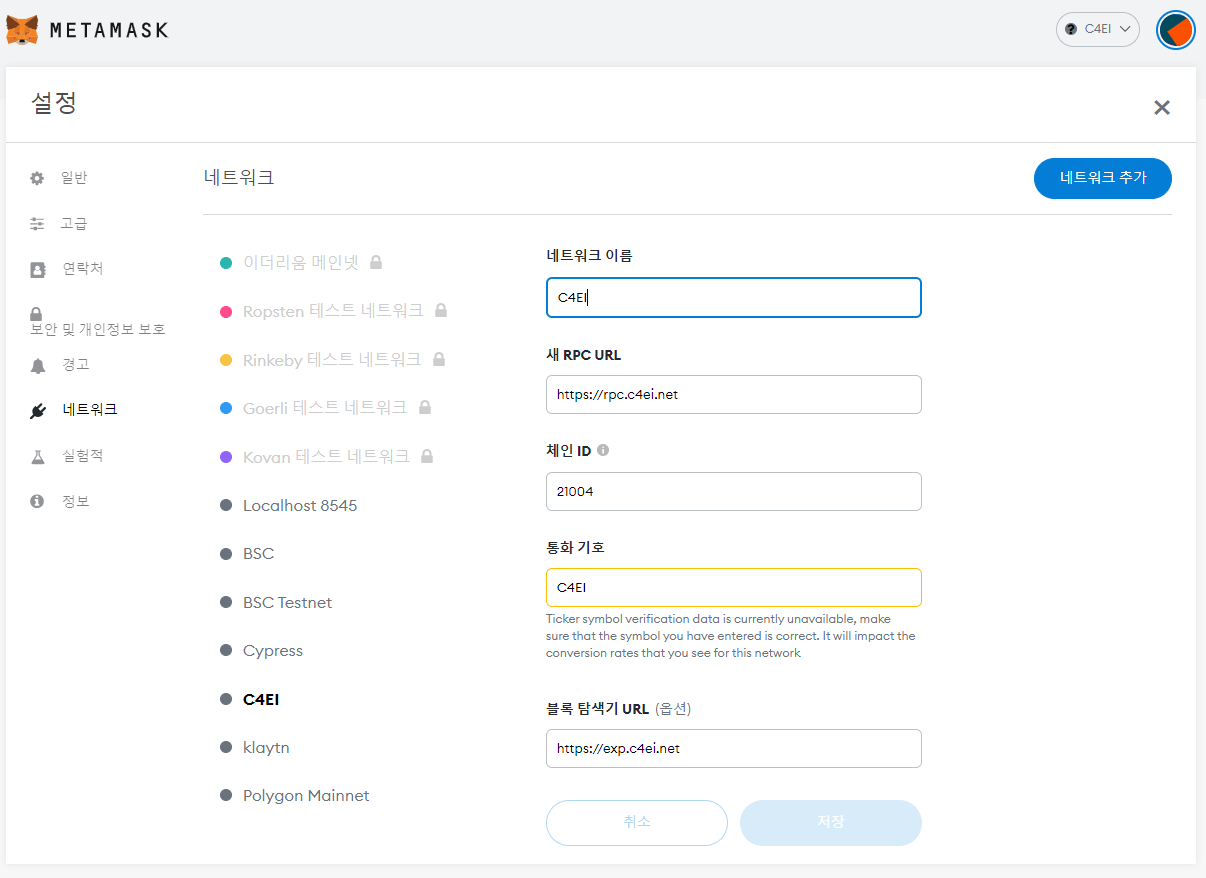
Task: Click the Add Network button
Action: [x=1102, y=178]
